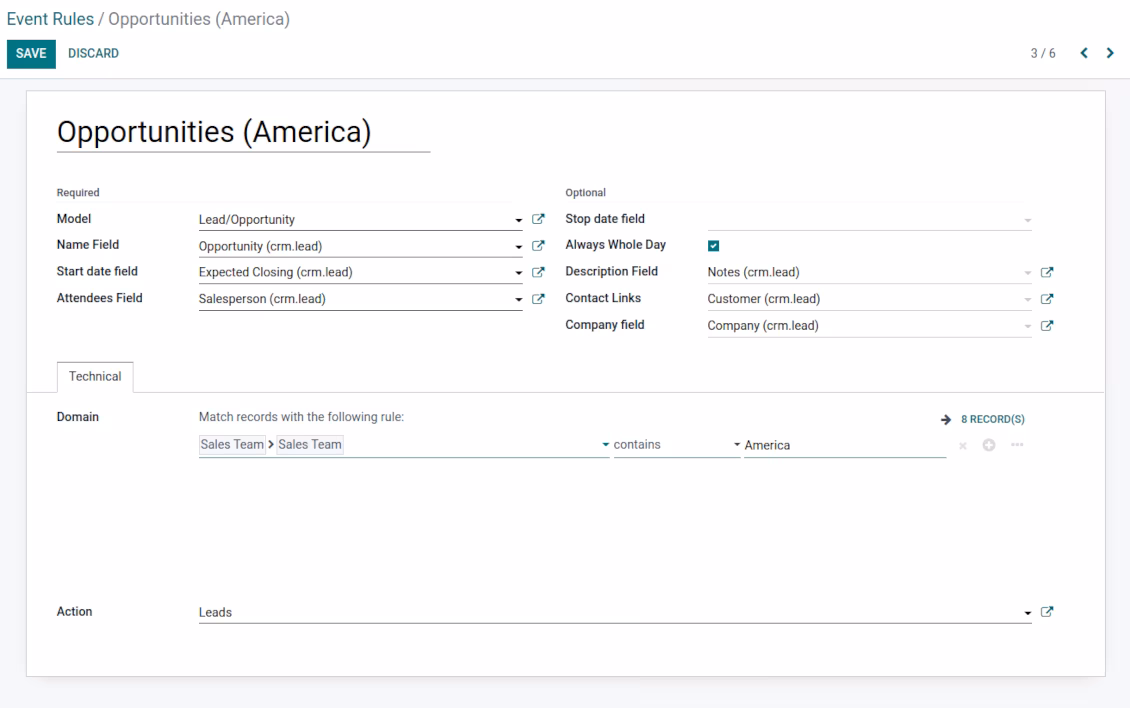Open external link for Contact Links

pyautogui.click(x=1047, y=298)
